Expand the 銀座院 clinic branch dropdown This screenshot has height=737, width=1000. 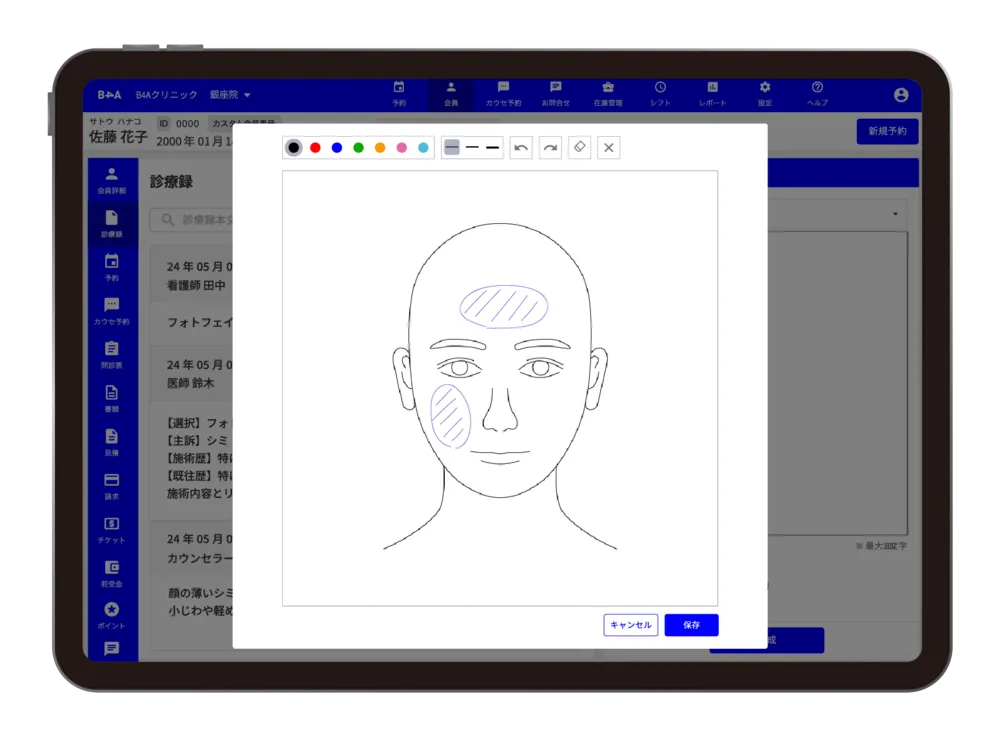click(230, 95)
